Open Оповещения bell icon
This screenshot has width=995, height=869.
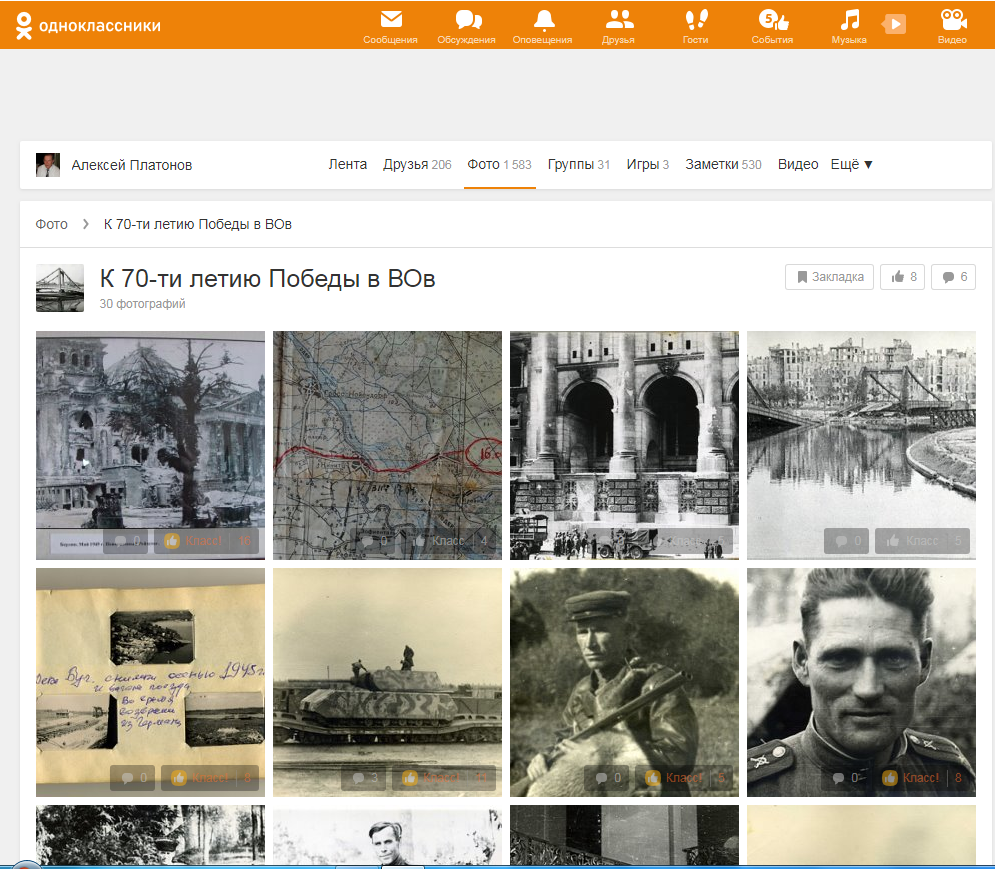543,27
